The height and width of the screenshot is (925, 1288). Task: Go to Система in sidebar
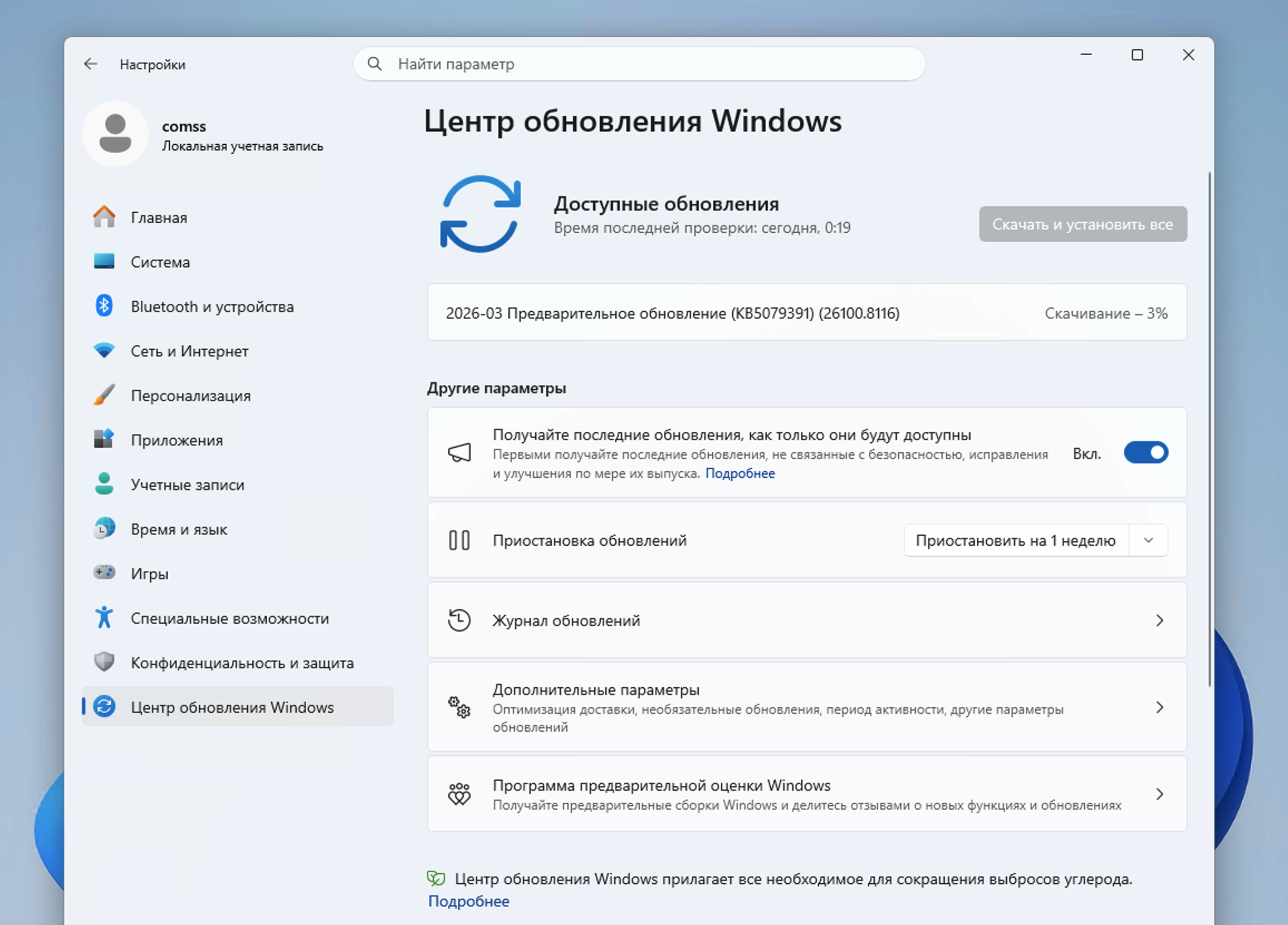click(160, 262)
